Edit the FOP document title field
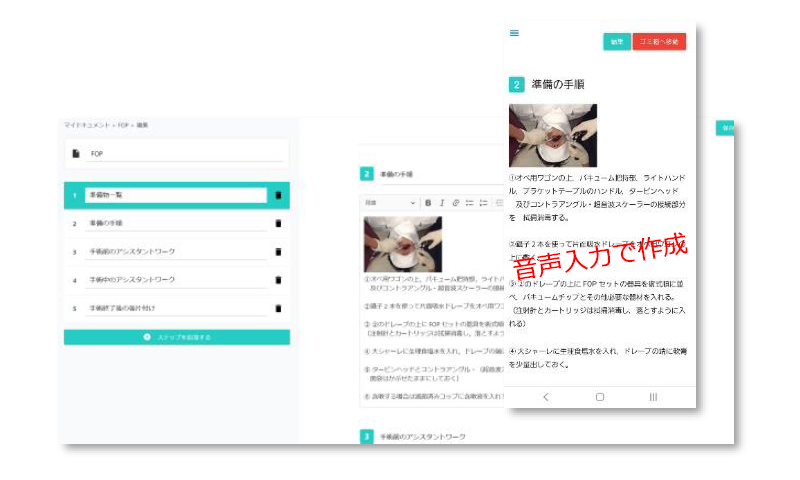Viewport: 800px width, 480px height. tap(185, 154)
